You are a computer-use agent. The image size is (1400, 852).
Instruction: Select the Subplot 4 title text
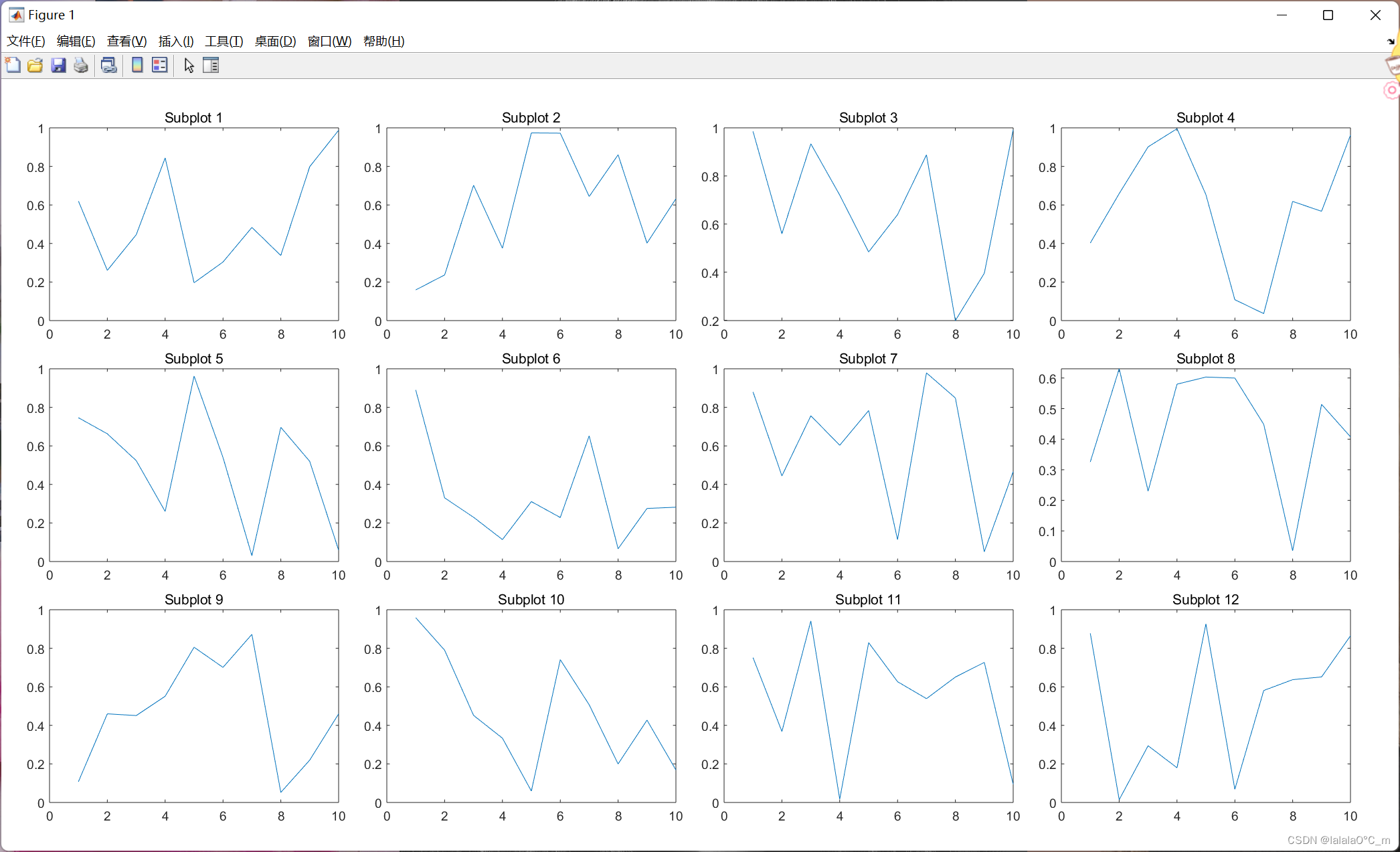point(1206,118)
